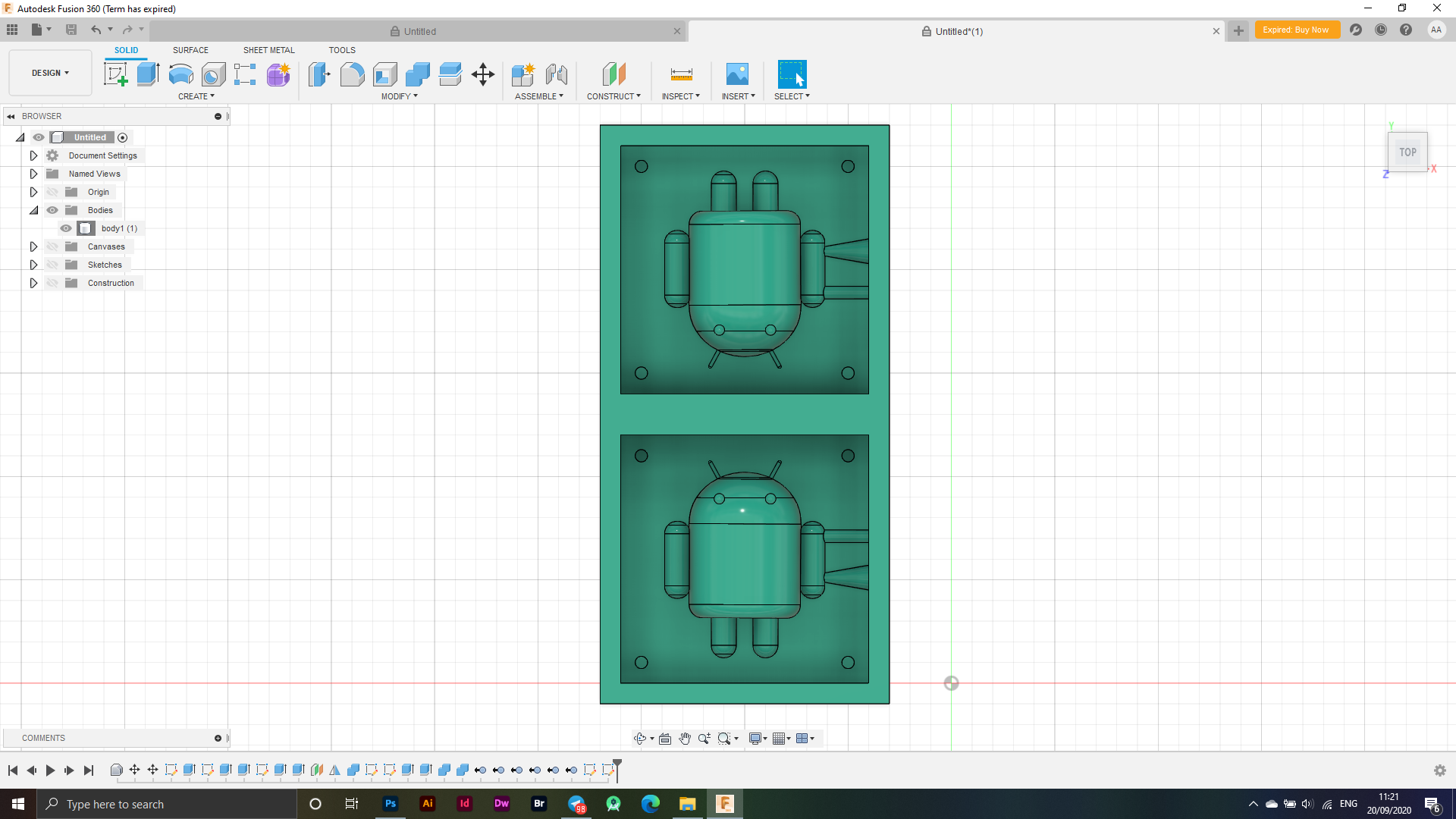
Task: Click the New Component icon
Action: click(523, 74)
